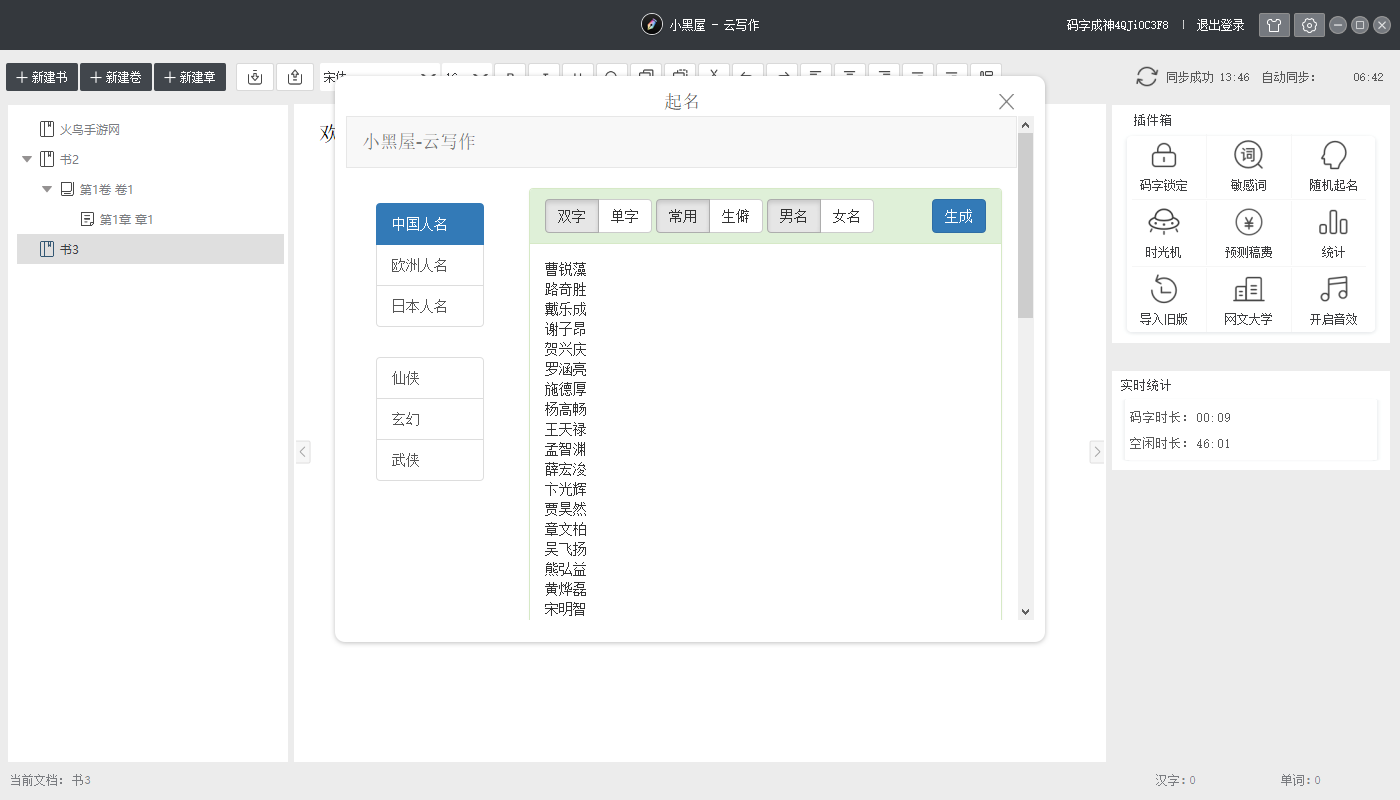This screenshot has height=800, width=1400.
Task: Open the 网文大学 plugin
Action: pyautogui.click(x=1248, y=300)
